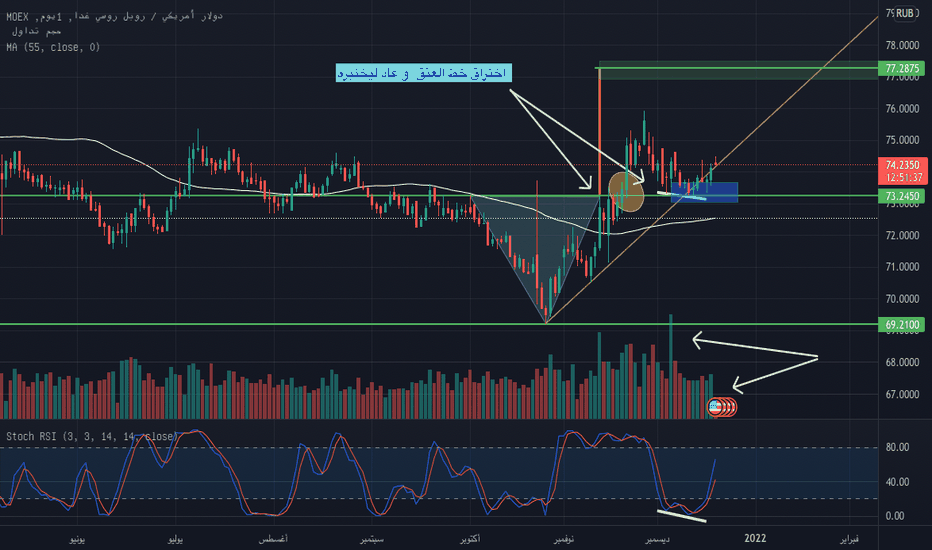Click the ديسمبر month label on time axis
This screenshot has width=932, height=550.
(657, 539)
